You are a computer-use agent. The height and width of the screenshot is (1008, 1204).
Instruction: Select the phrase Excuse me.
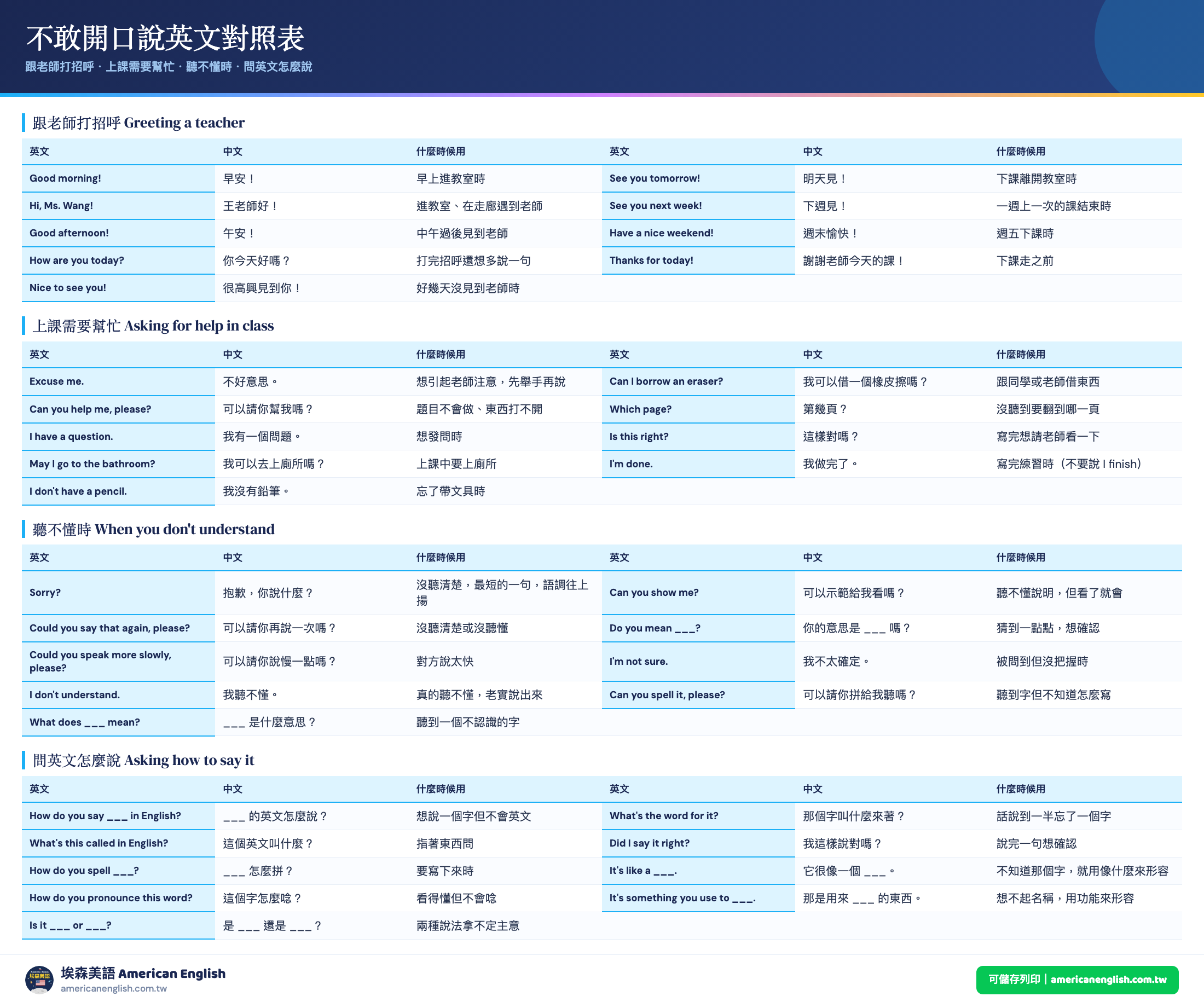coord(57,381)
